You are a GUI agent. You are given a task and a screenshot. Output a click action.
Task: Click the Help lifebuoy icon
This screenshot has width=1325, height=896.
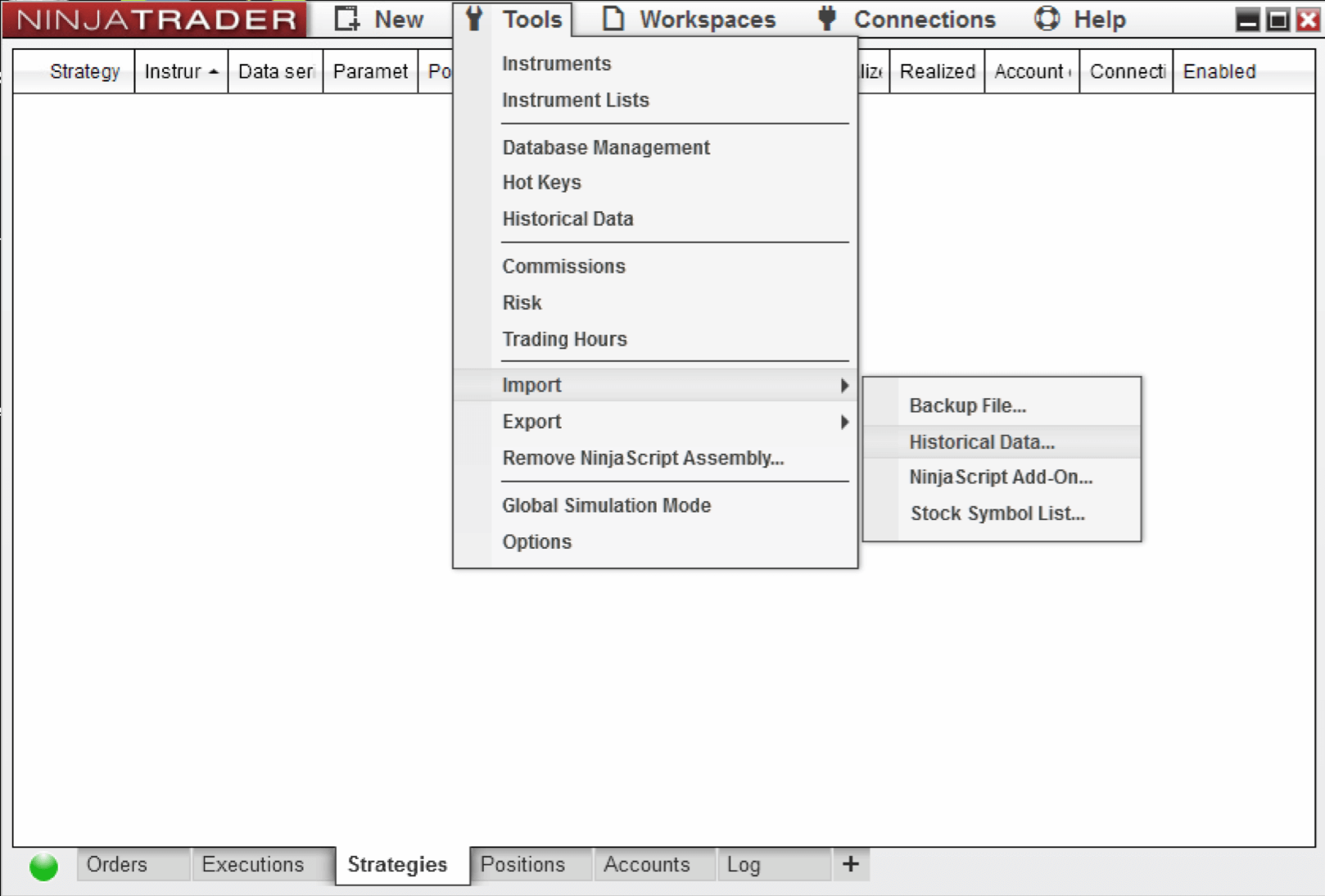(1047, 18)
